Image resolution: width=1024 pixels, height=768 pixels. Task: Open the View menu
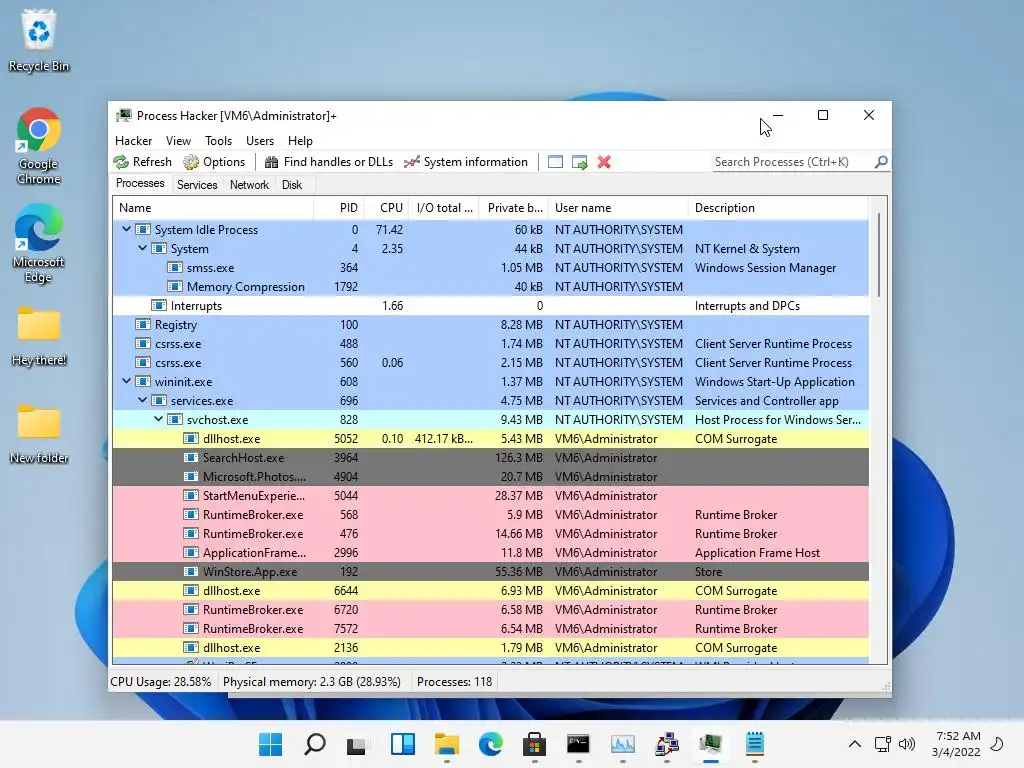[x=178, y=140]
